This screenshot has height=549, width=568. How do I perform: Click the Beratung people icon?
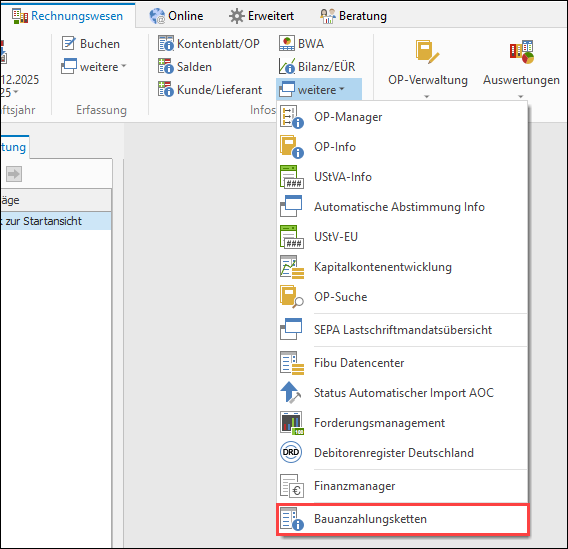click(x=327, y=16)
